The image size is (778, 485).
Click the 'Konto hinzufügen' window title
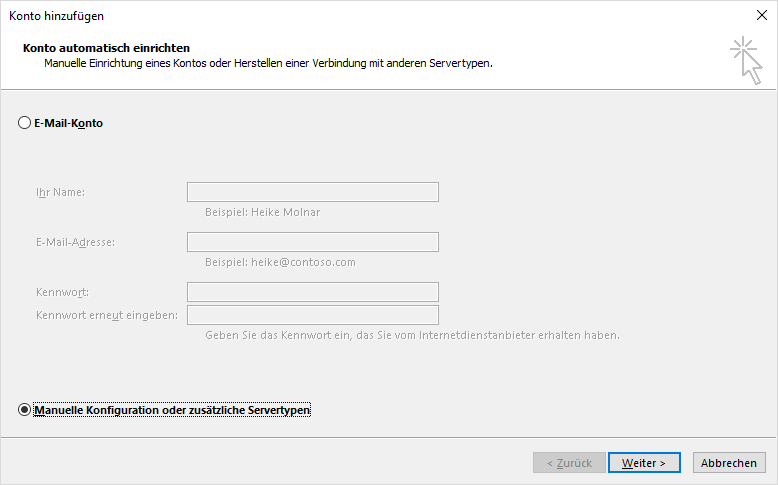click(x=57, y=16)
